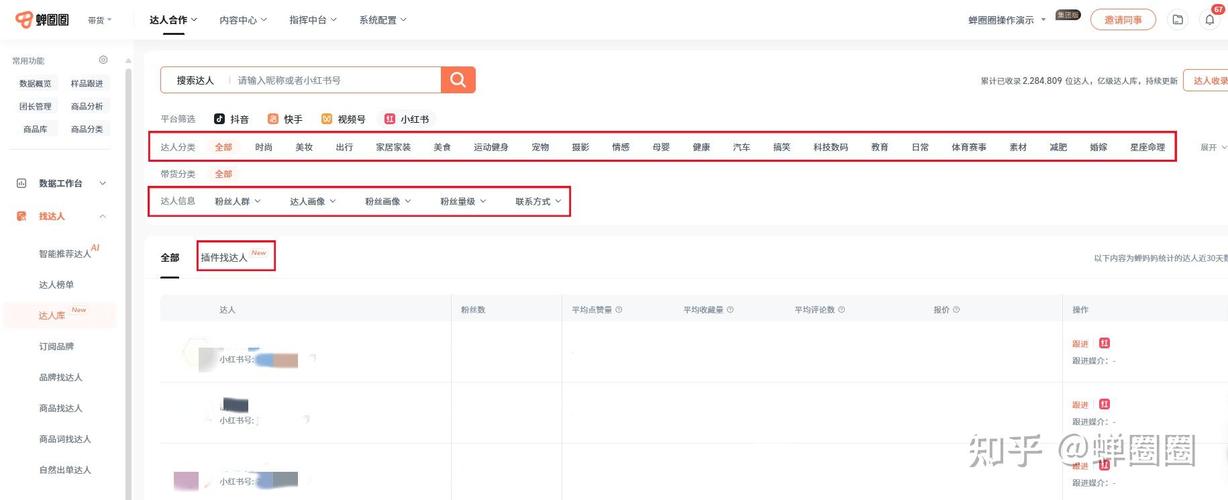The image size is (1228, 500).
Task: Select the 美妆 influencer category
Action: pyautogui.click(x=304, y=147)
